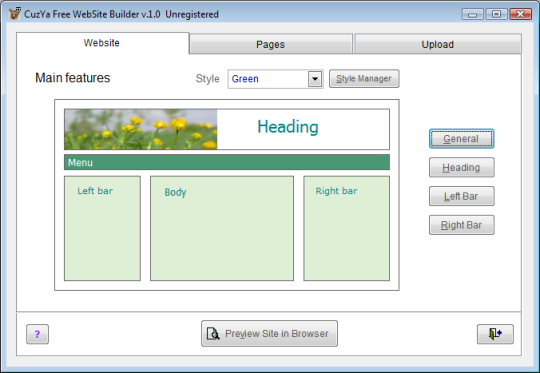
Task: Switch to the Pages tab
Action: pyautogui.click(x=271, y=44)
